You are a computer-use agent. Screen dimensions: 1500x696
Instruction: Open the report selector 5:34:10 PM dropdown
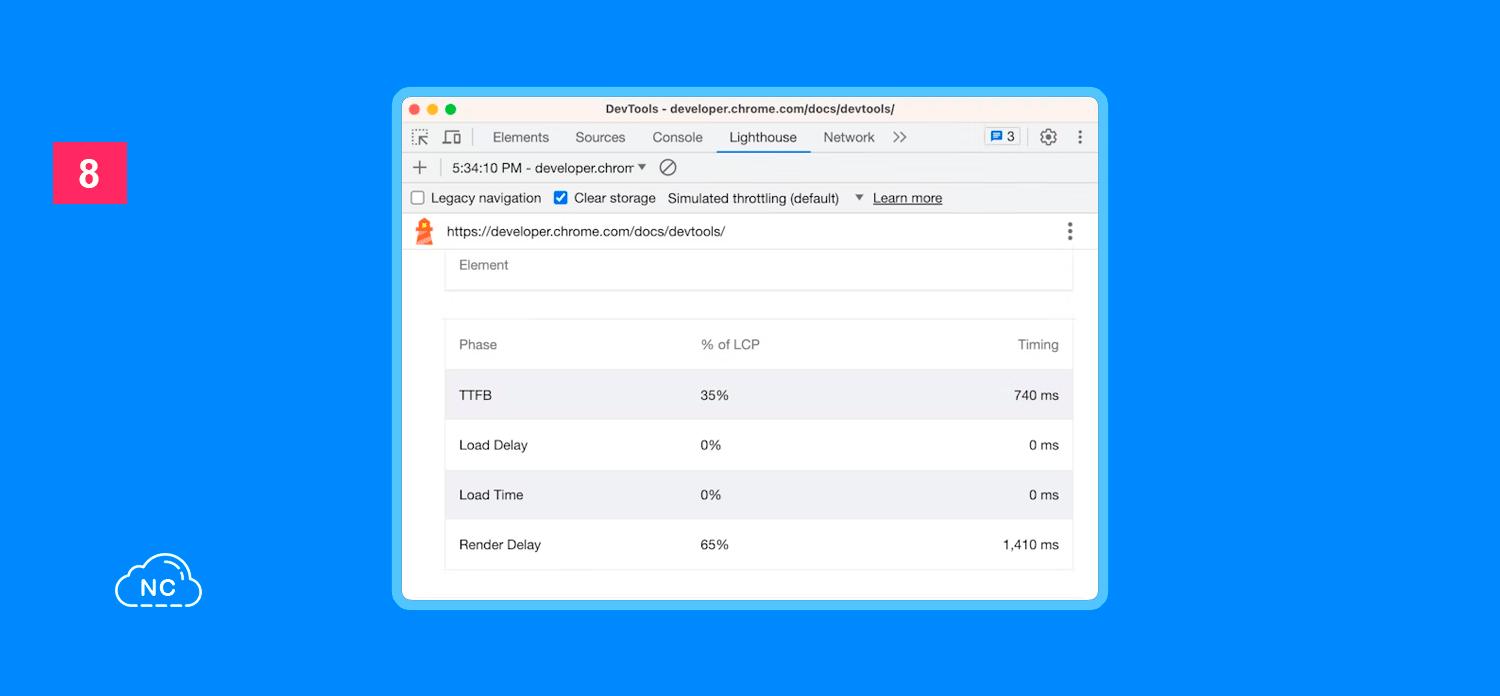[549, 167]
